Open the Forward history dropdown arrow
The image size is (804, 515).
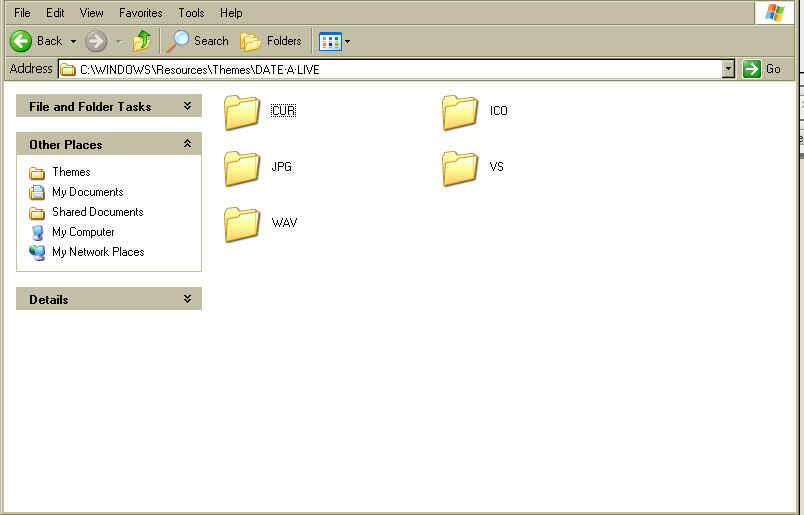[x=119, y=42]
